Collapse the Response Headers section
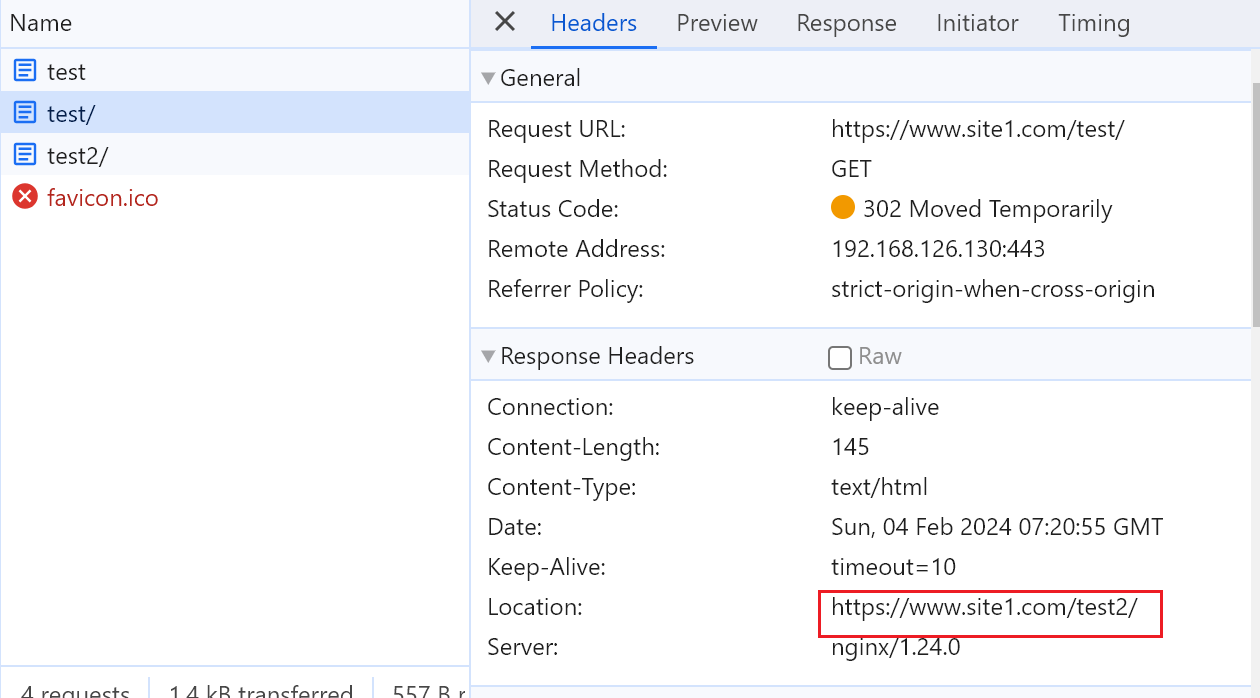Viewport: 1260px width, 698px height. (x=488, y=356)
